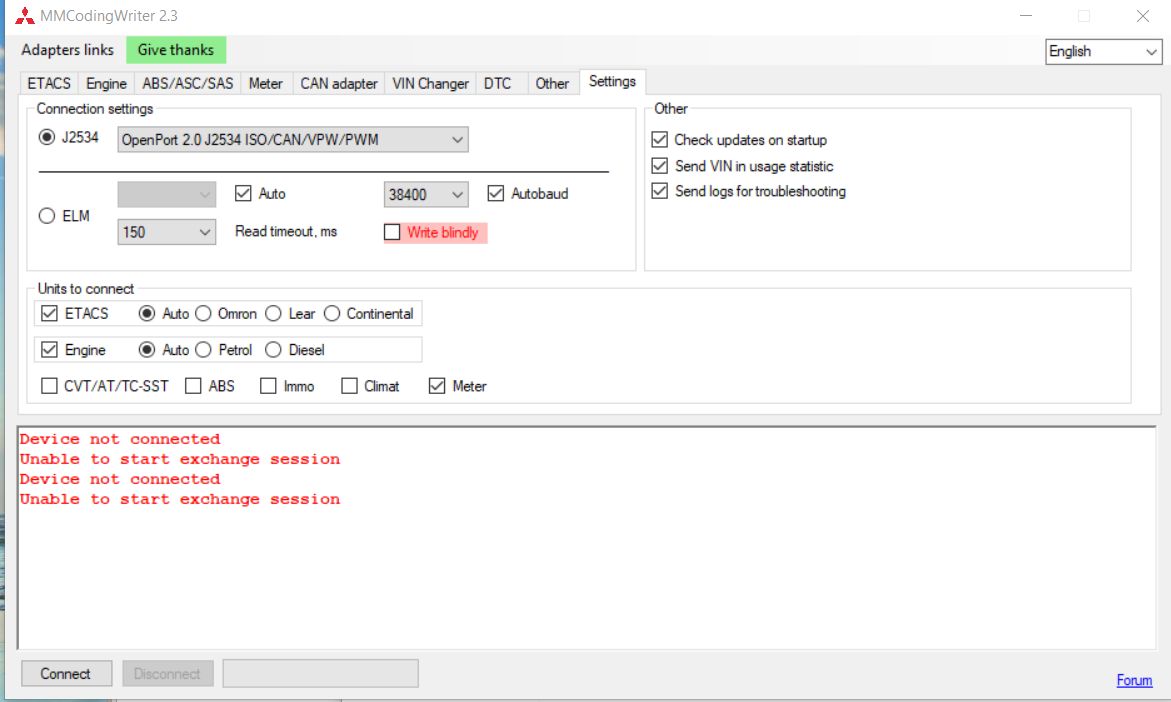Click the green Give thanks button
The width and height of the screenshot is (1171, 702).
tap(176, 50)
